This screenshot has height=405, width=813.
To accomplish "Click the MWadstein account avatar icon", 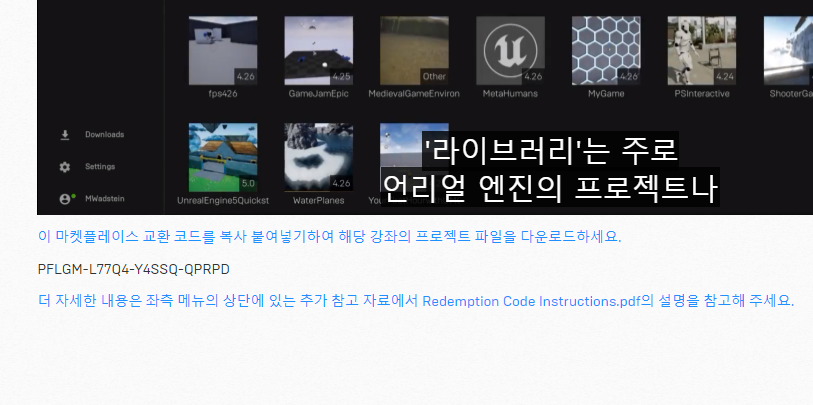I will click(x=65, y=199).
